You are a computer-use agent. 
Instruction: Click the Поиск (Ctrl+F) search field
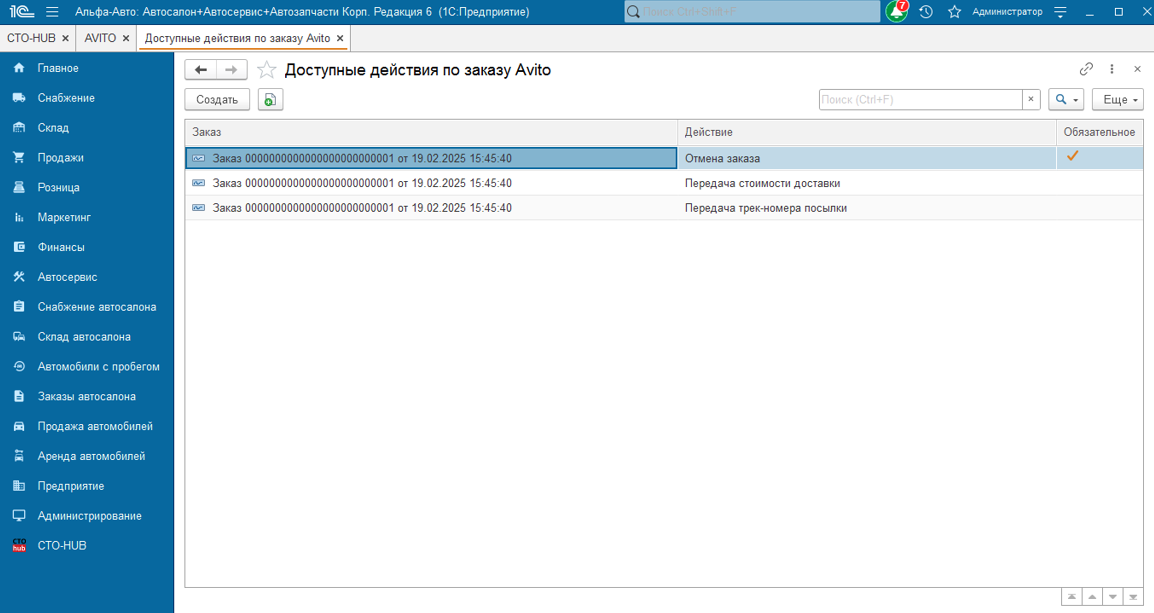pos(921,99)
